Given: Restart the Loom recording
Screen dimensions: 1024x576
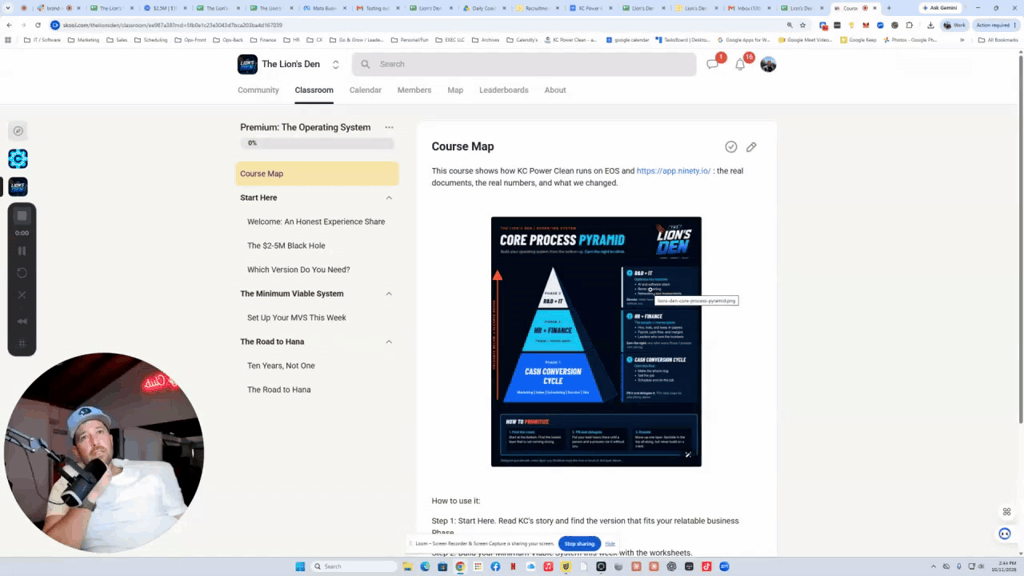Looking at the screenshot, I should 22,273.
